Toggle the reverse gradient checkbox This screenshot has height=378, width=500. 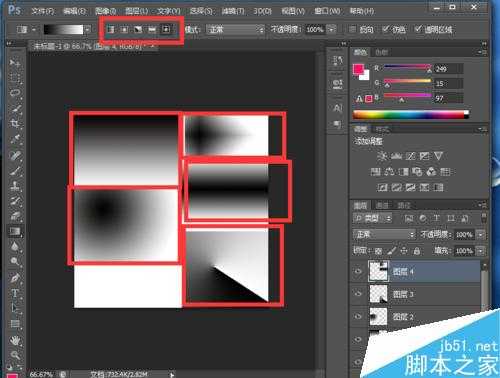click(x=352, y=29)
